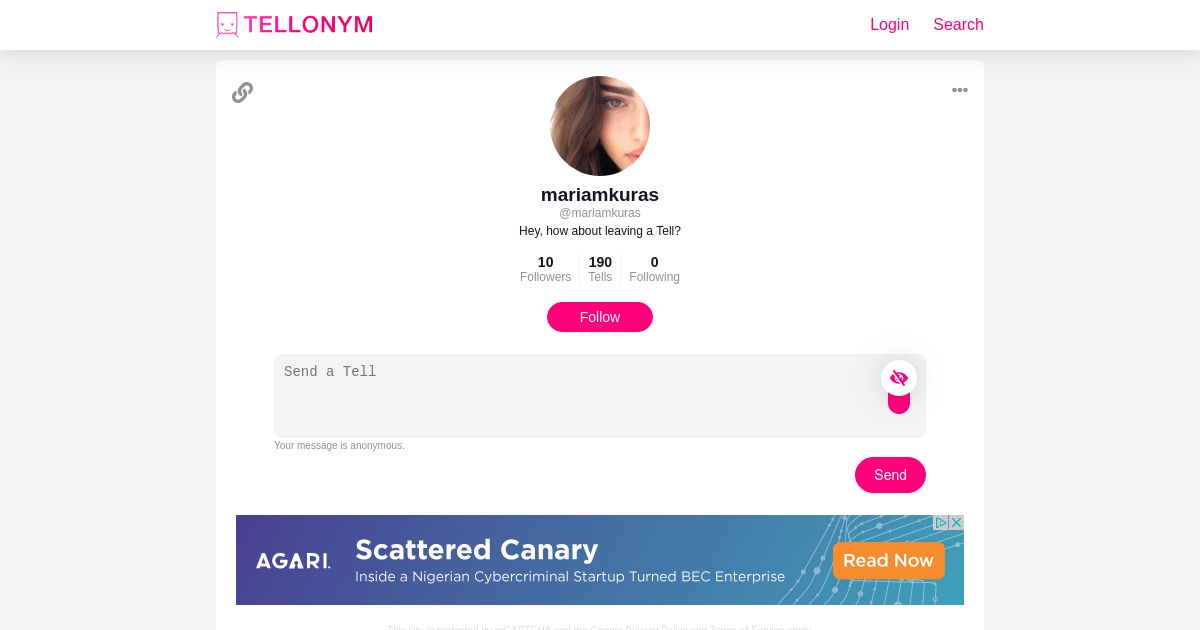Viewport: 1200px width, 630px height.
Task: Follow mariamkuras
Action: tap(600, 317)
